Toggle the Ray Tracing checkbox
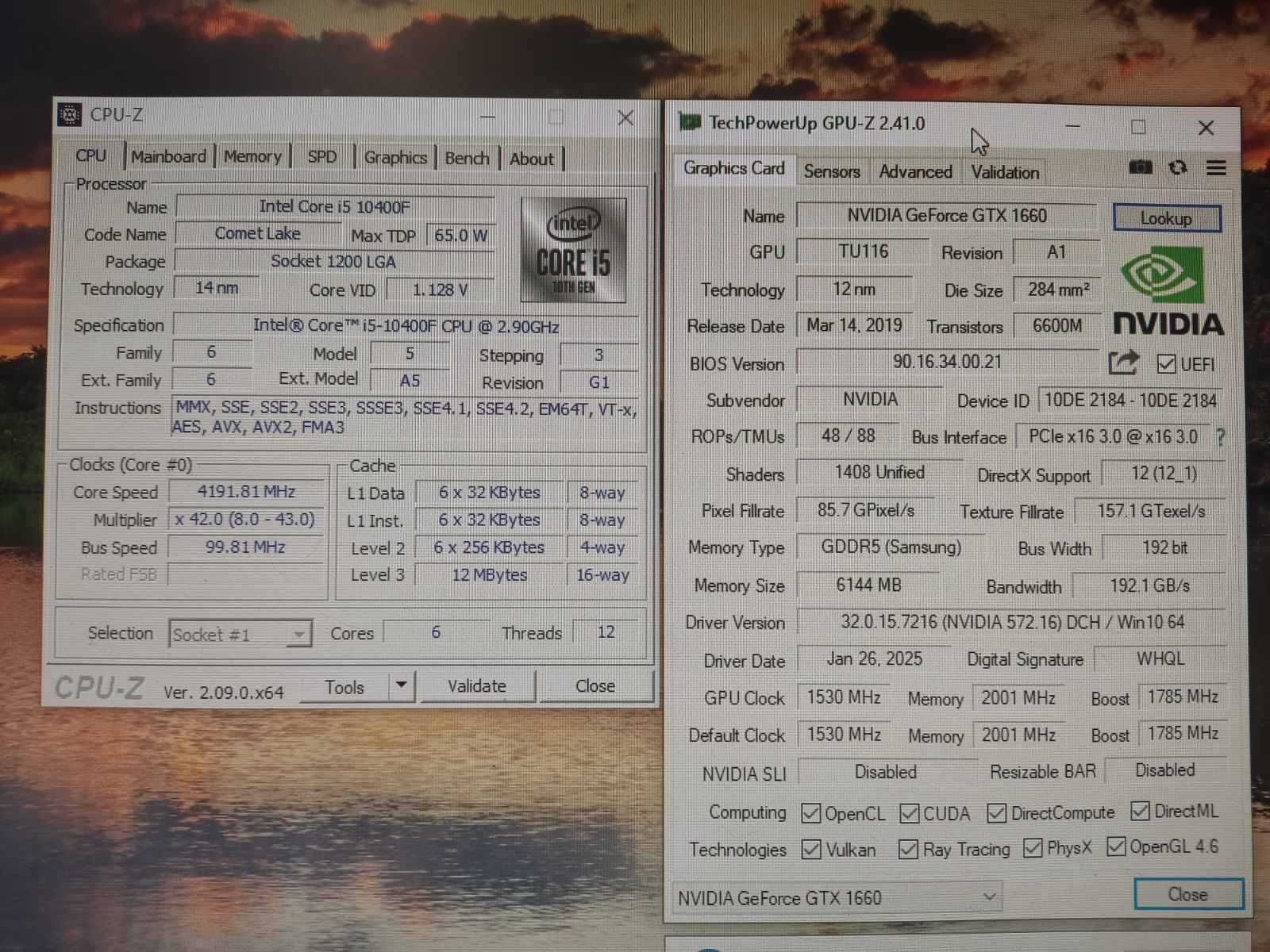Viewport: 1270px width, 952px height. point(908,849)
